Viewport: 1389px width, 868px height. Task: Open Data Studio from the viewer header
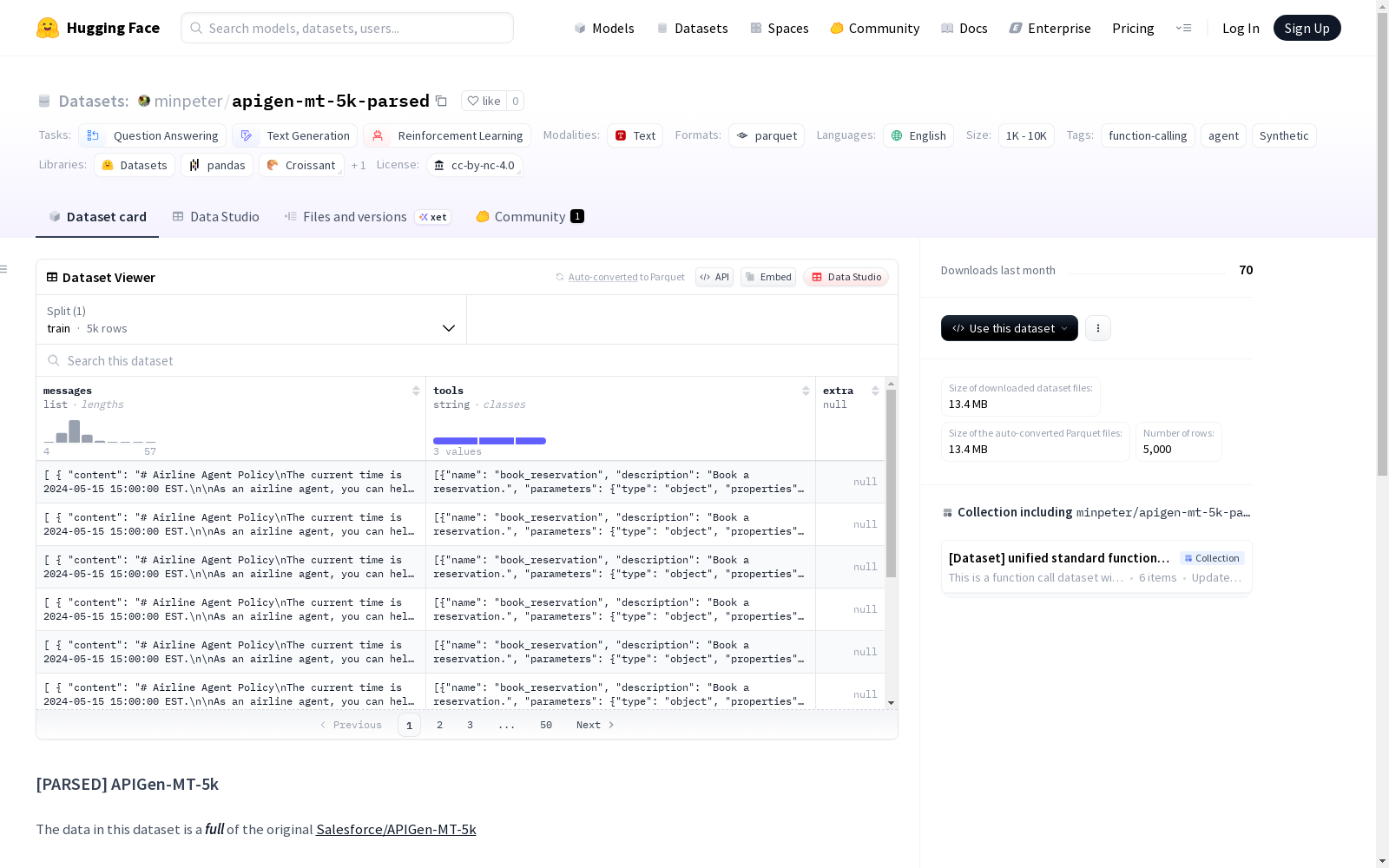pos(846,277)
